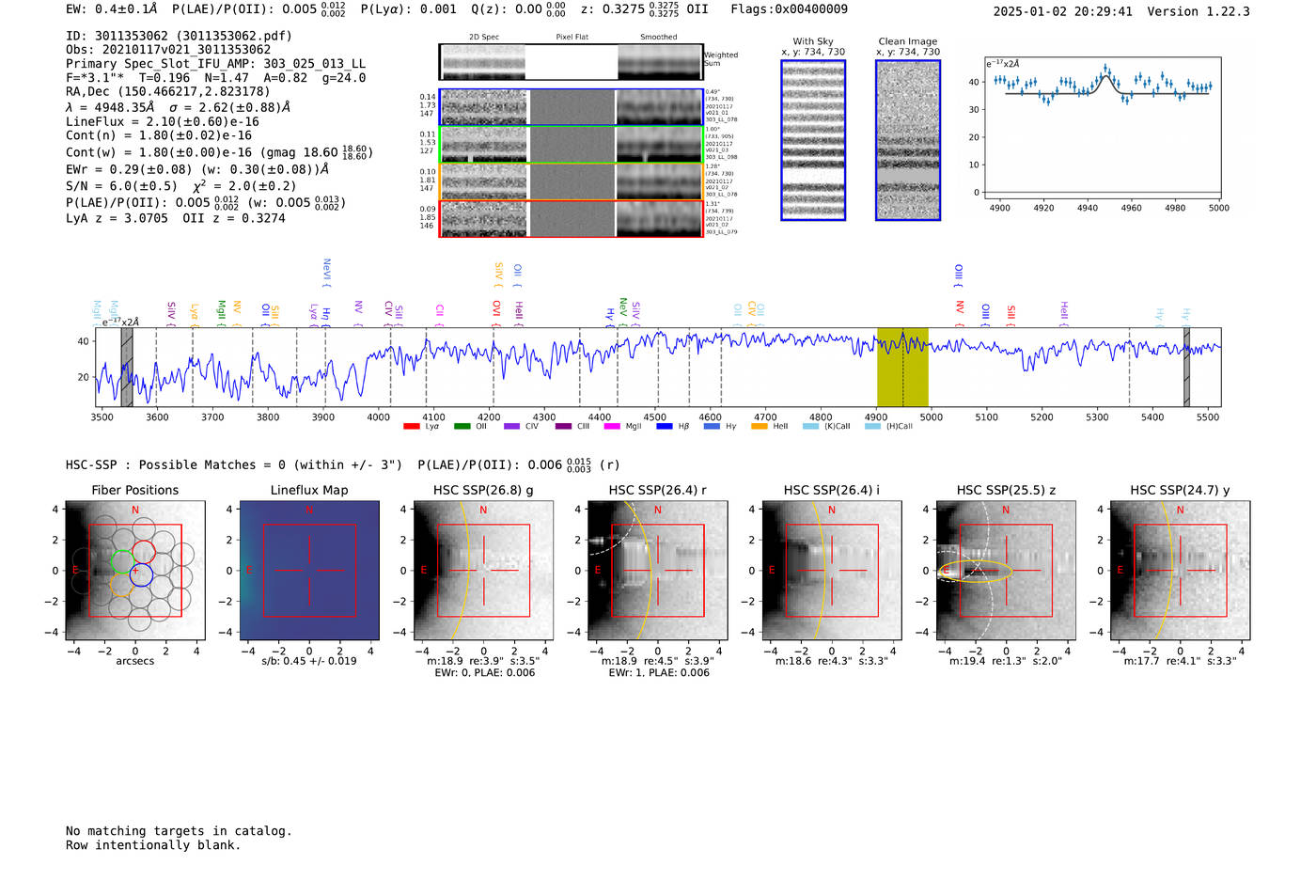Click the Clean Image panel
1316x896 pixels.
[908, 140]
